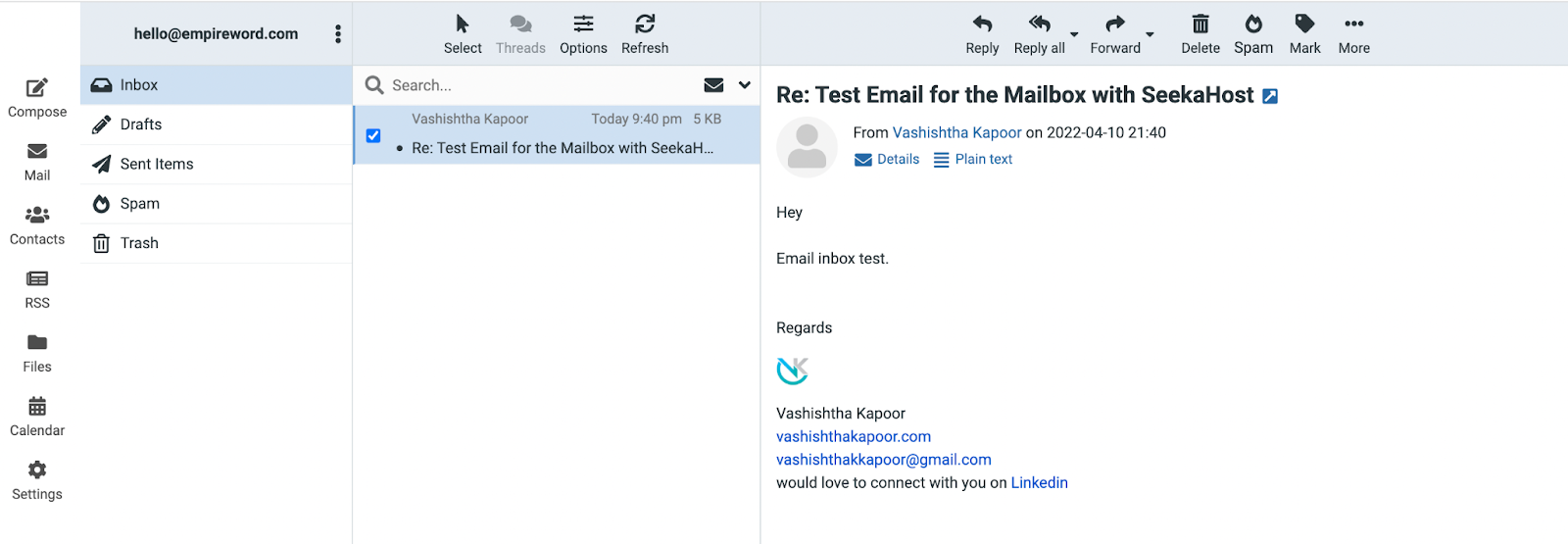Open the Calendar sidebar icon

pyautogui.click(x=37, y=406)
